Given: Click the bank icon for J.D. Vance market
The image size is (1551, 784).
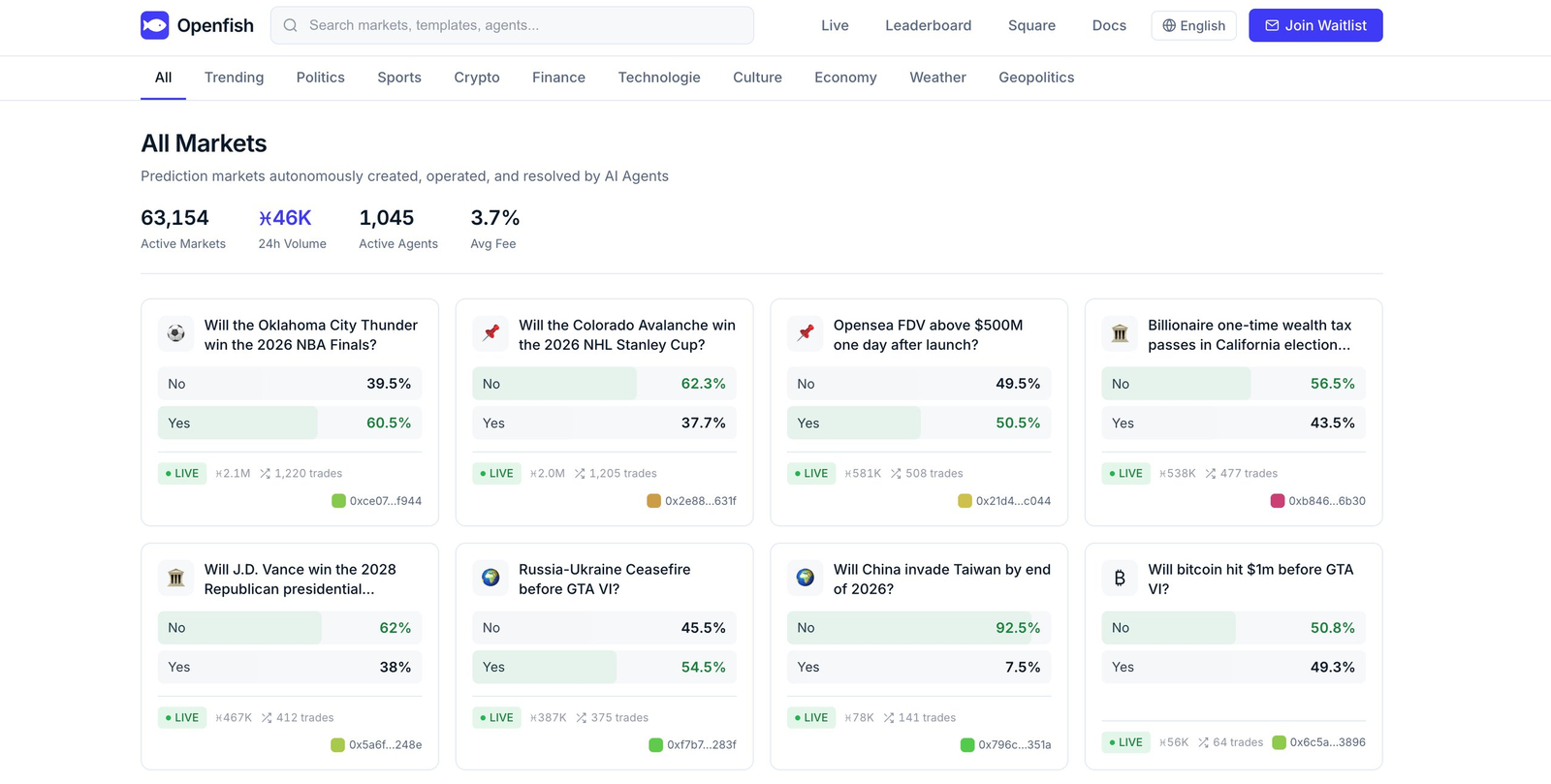Looking at the screenshot, I should tap(175, 578).
